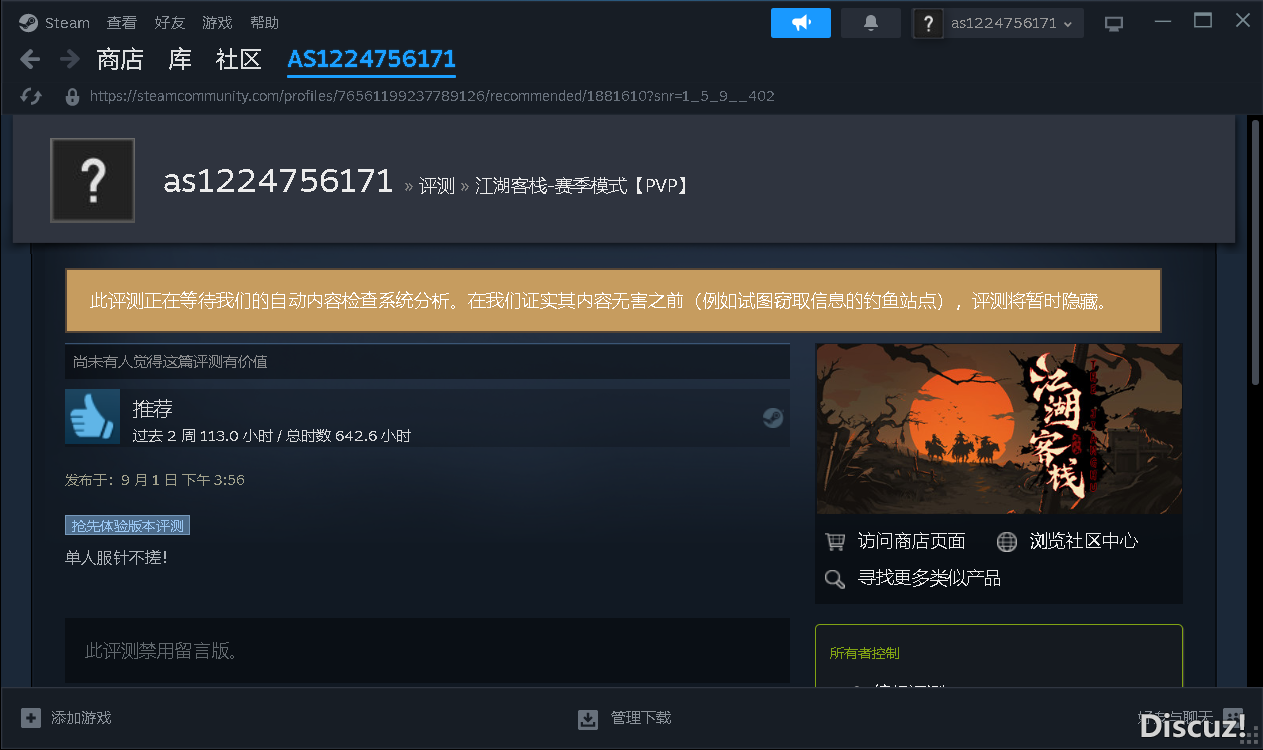Go forward with the right arrow
The image size is (1263, 750).
click(x=70, y=59)
